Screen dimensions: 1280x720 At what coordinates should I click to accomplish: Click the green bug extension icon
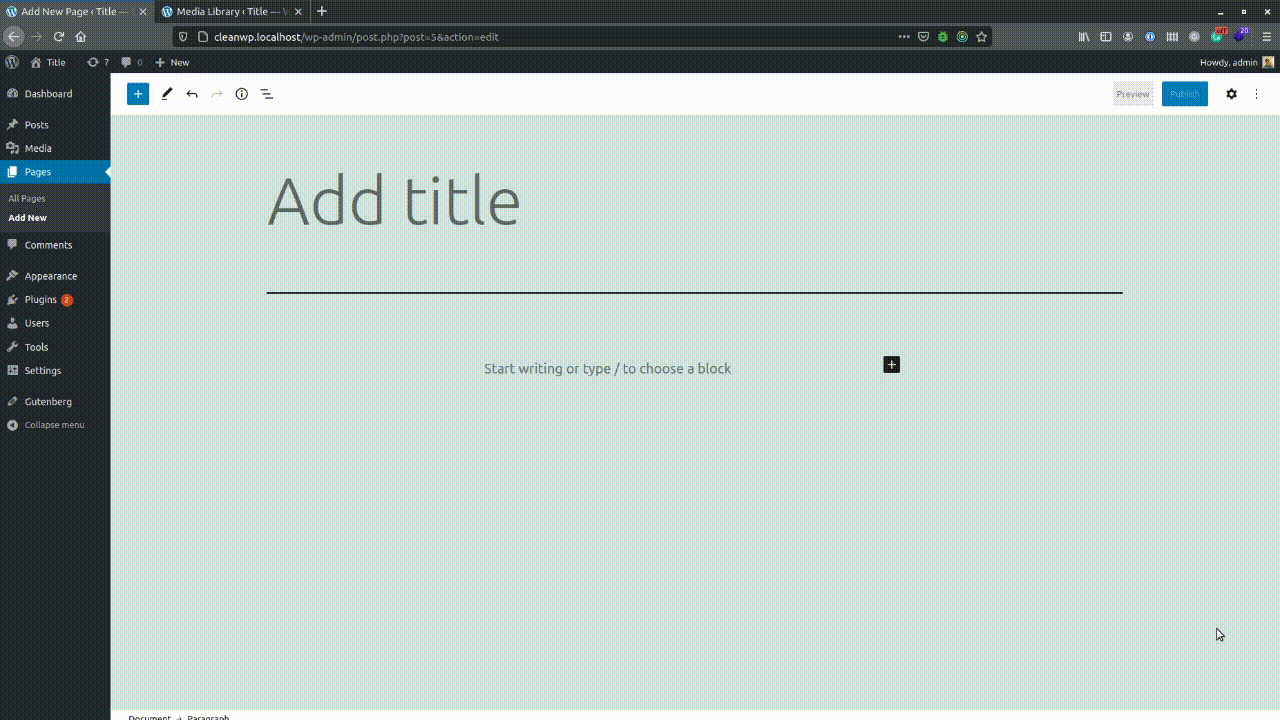943,37
